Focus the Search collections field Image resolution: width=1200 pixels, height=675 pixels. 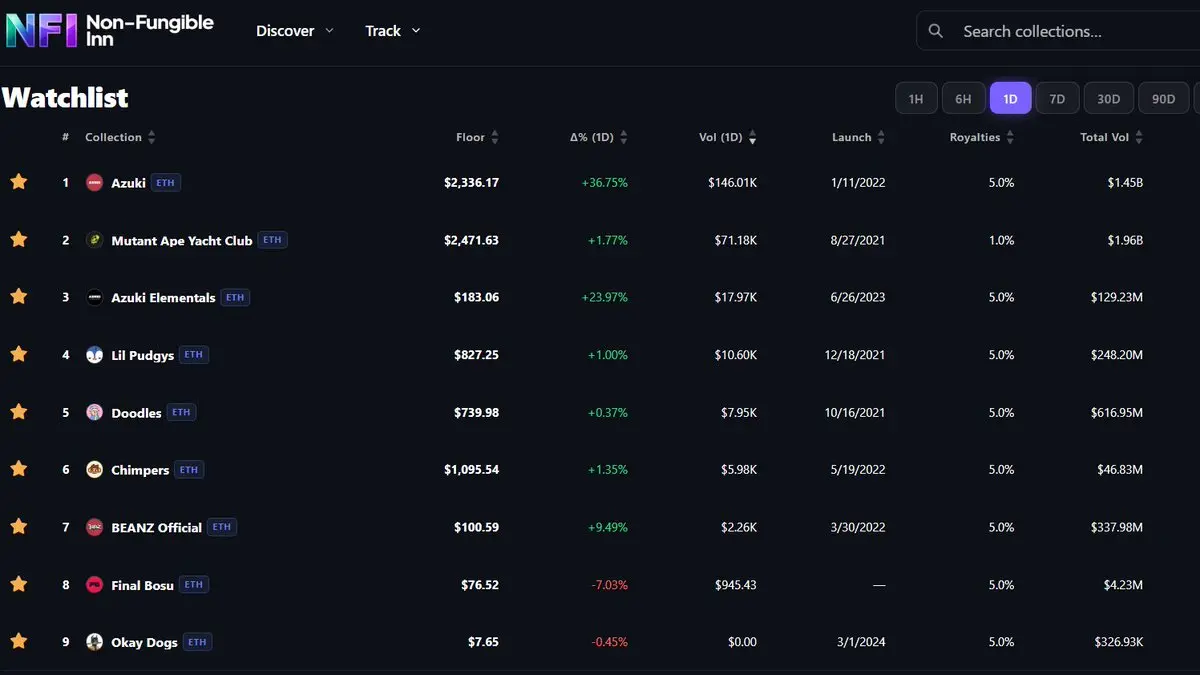coord(1058,31)
